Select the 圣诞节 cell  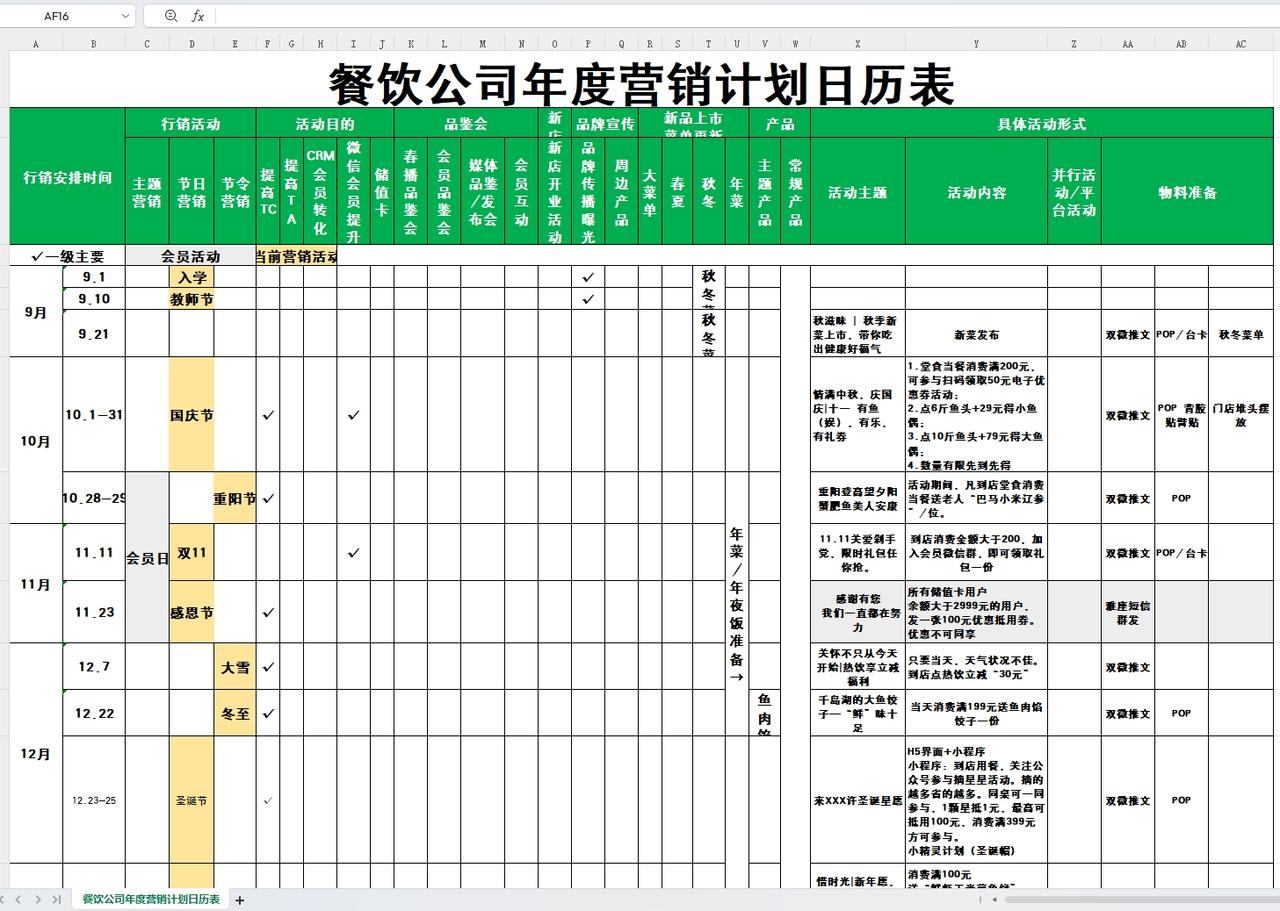pyautogui.click(x=191, y=800)
